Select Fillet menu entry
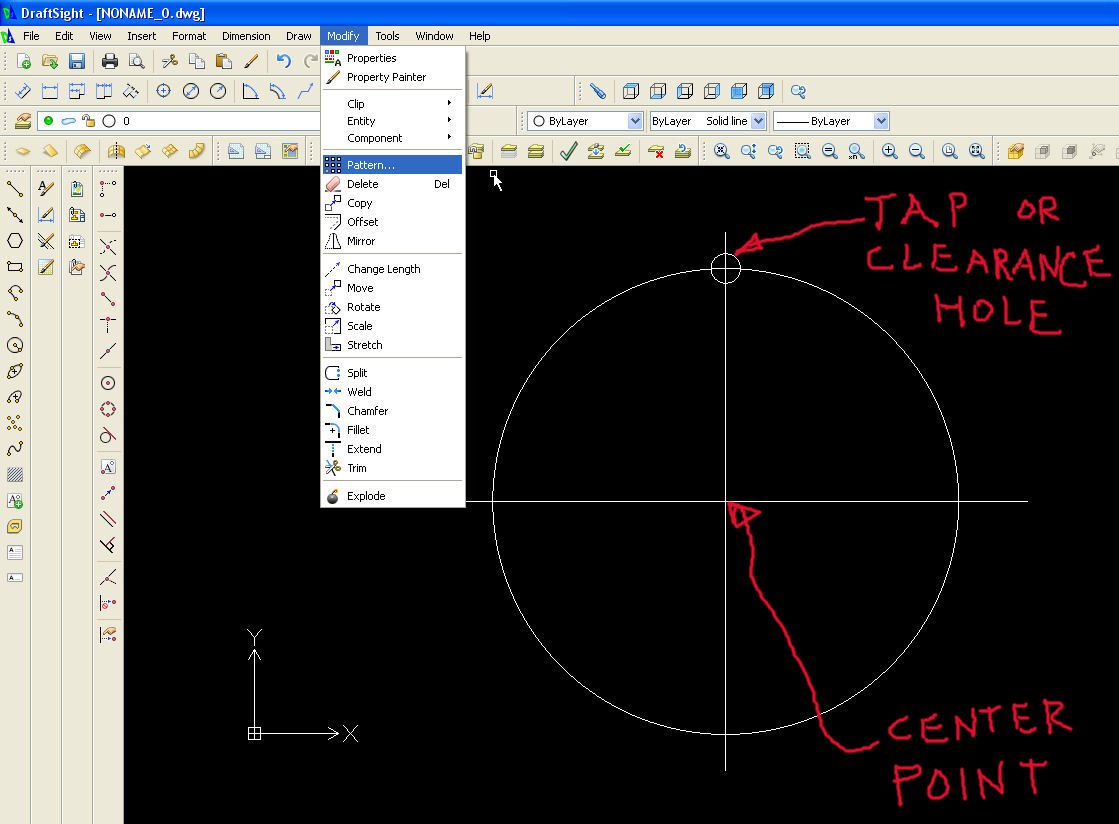 tap(393, 430)
